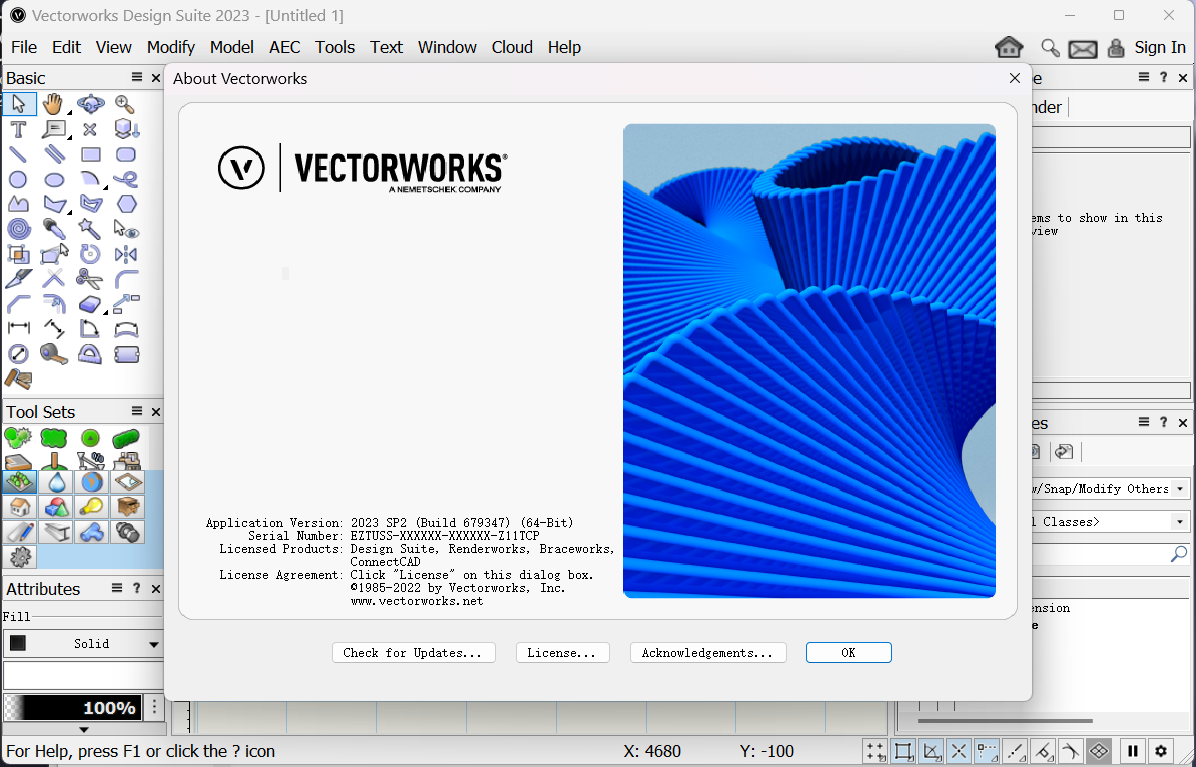Select the Rounded Rectangle tool
Viewport: 1196px width, 767px height.
(125, 155)
